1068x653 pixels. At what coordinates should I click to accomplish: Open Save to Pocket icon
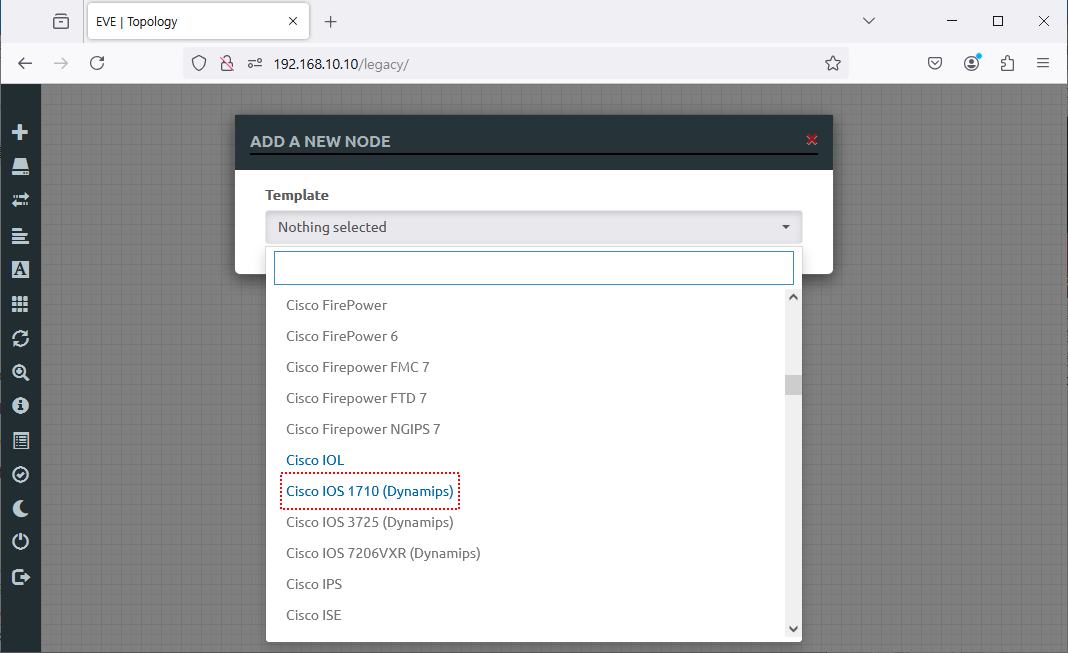(x=935, y=63)
